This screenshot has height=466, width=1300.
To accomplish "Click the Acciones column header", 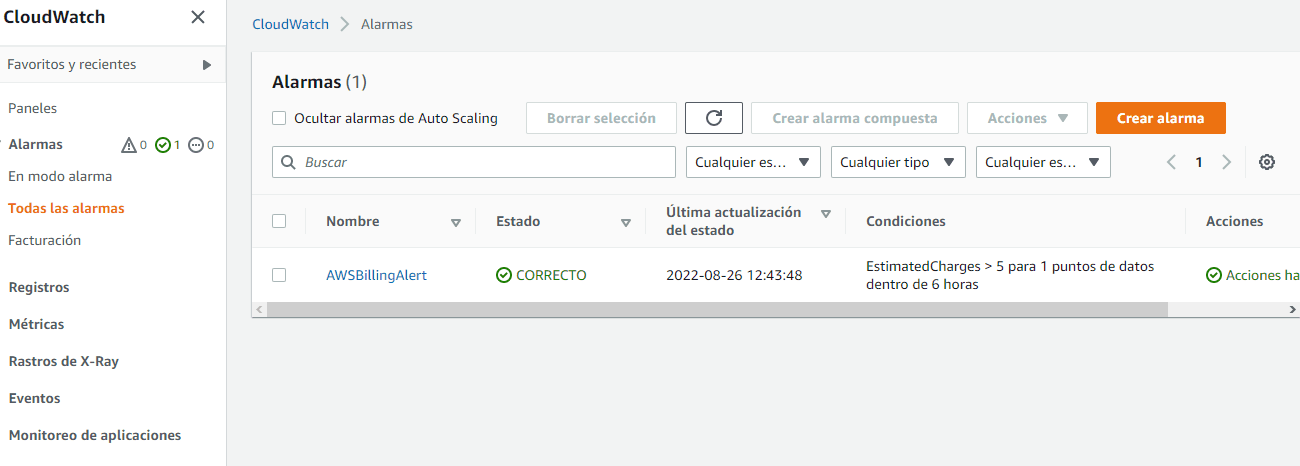I will 1235,221.
